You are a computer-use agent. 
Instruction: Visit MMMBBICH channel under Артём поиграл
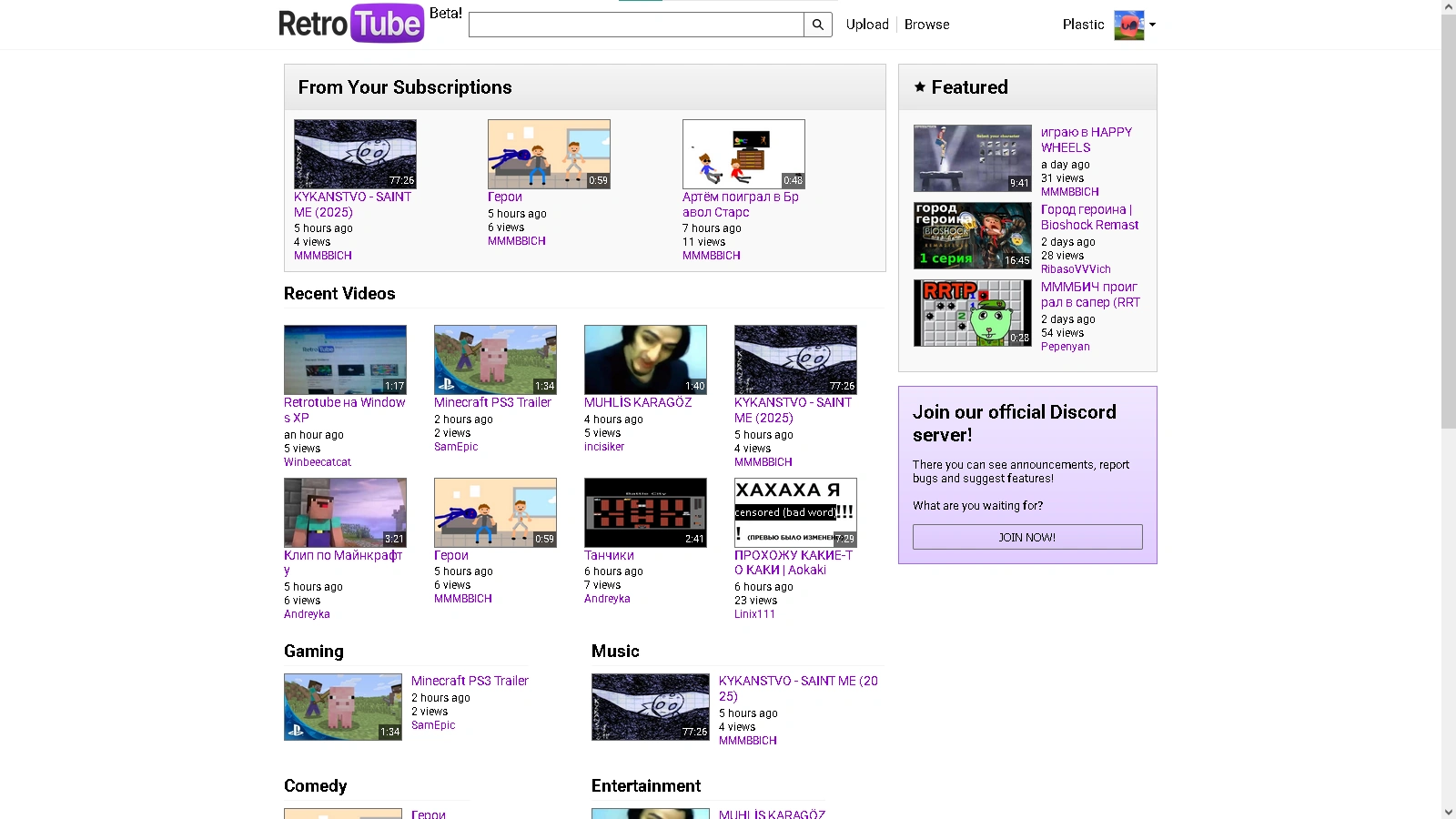point(712,256)
